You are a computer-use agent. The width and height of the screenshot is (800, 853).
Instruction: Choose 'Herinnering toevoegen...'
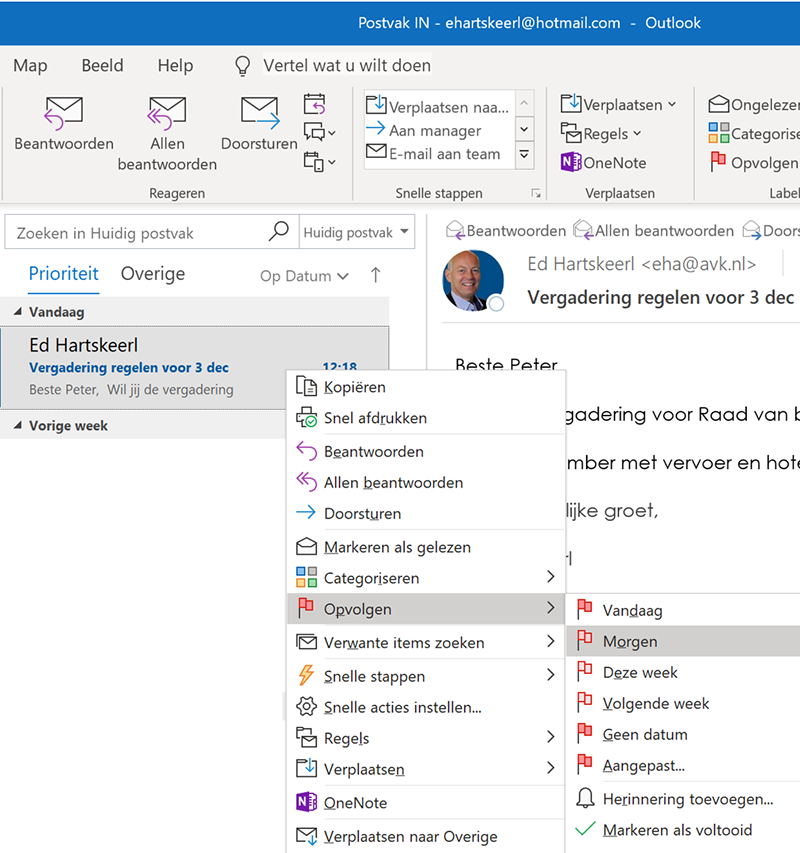tap(684, 799)
